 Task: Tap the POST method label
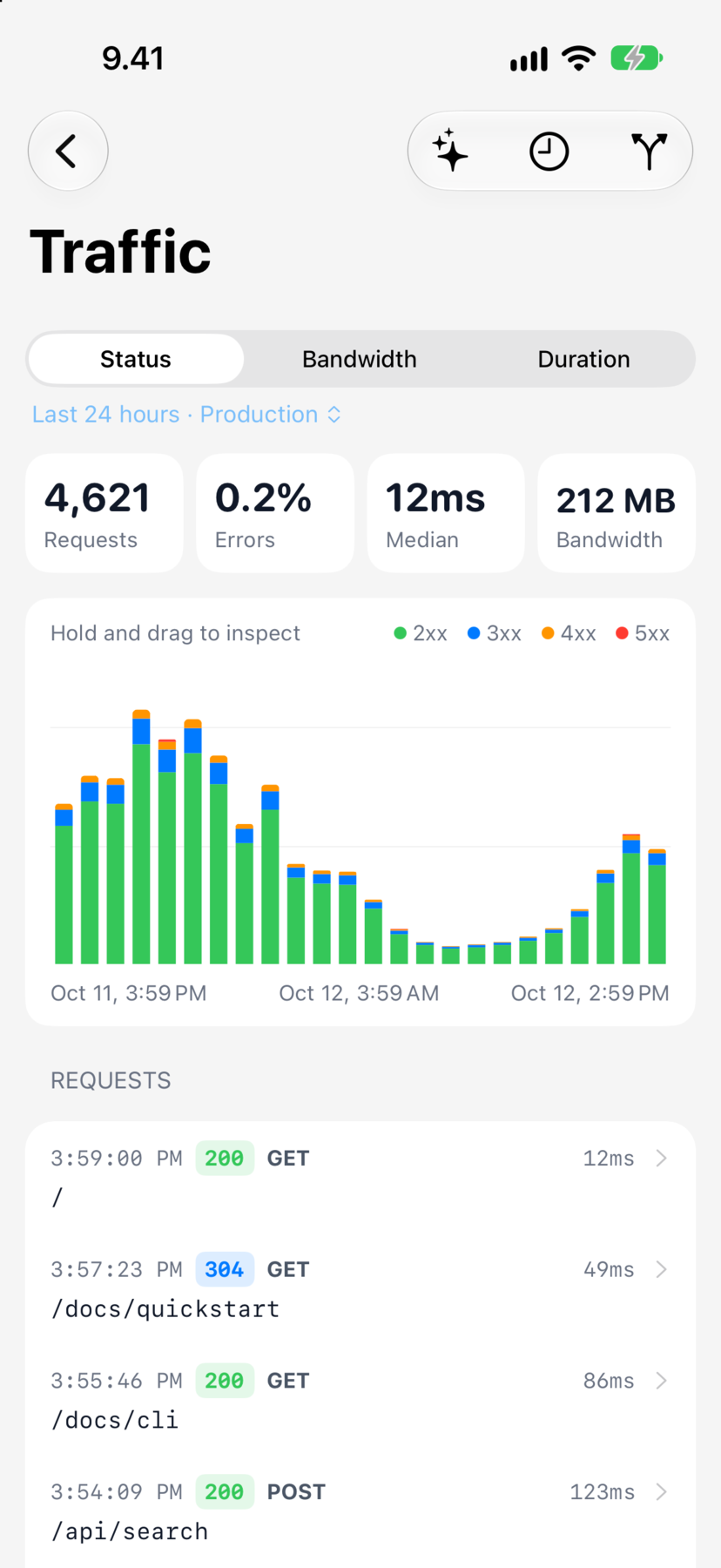[x=296, y=1492]
